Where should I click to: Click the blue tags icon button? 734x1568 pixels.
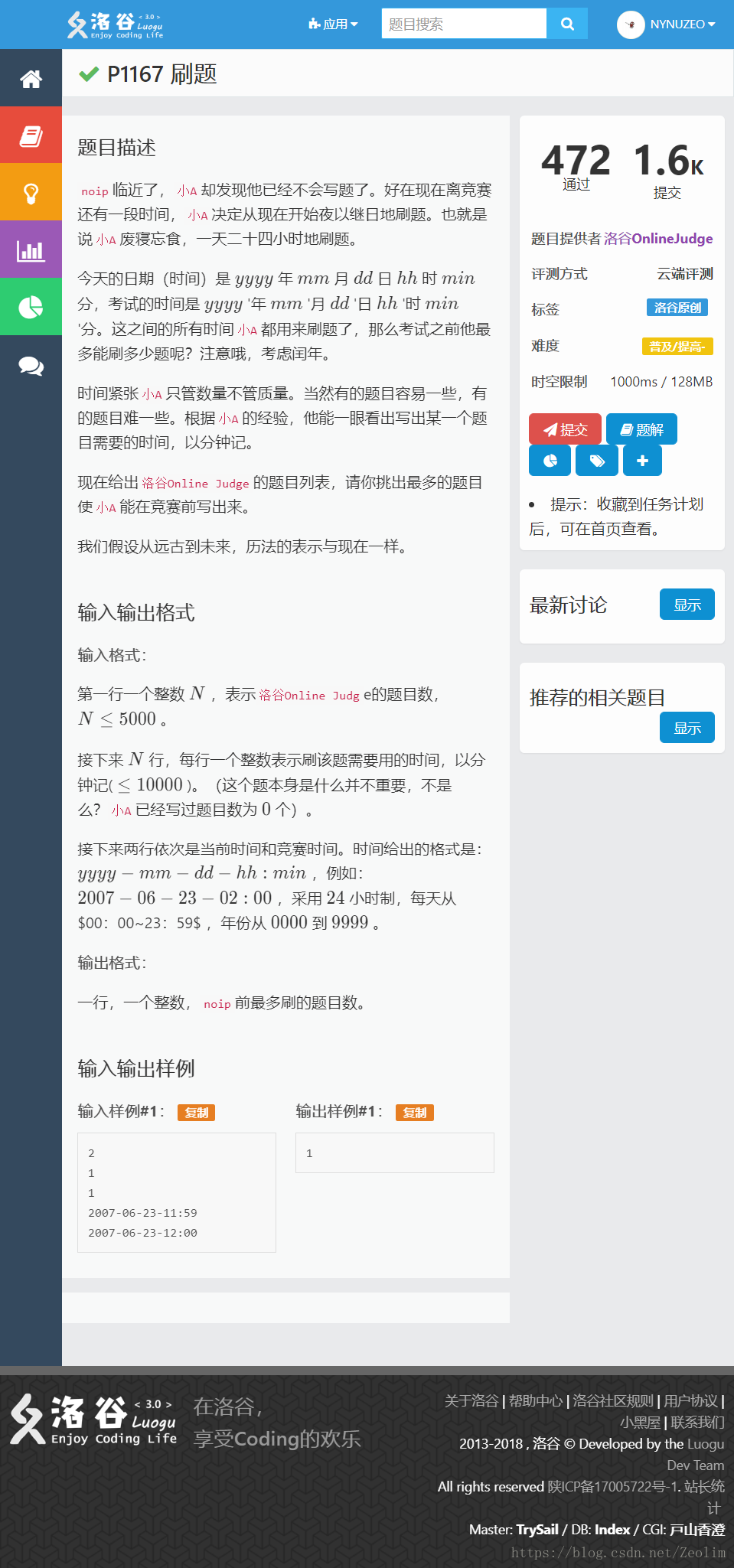pos(597,461)
